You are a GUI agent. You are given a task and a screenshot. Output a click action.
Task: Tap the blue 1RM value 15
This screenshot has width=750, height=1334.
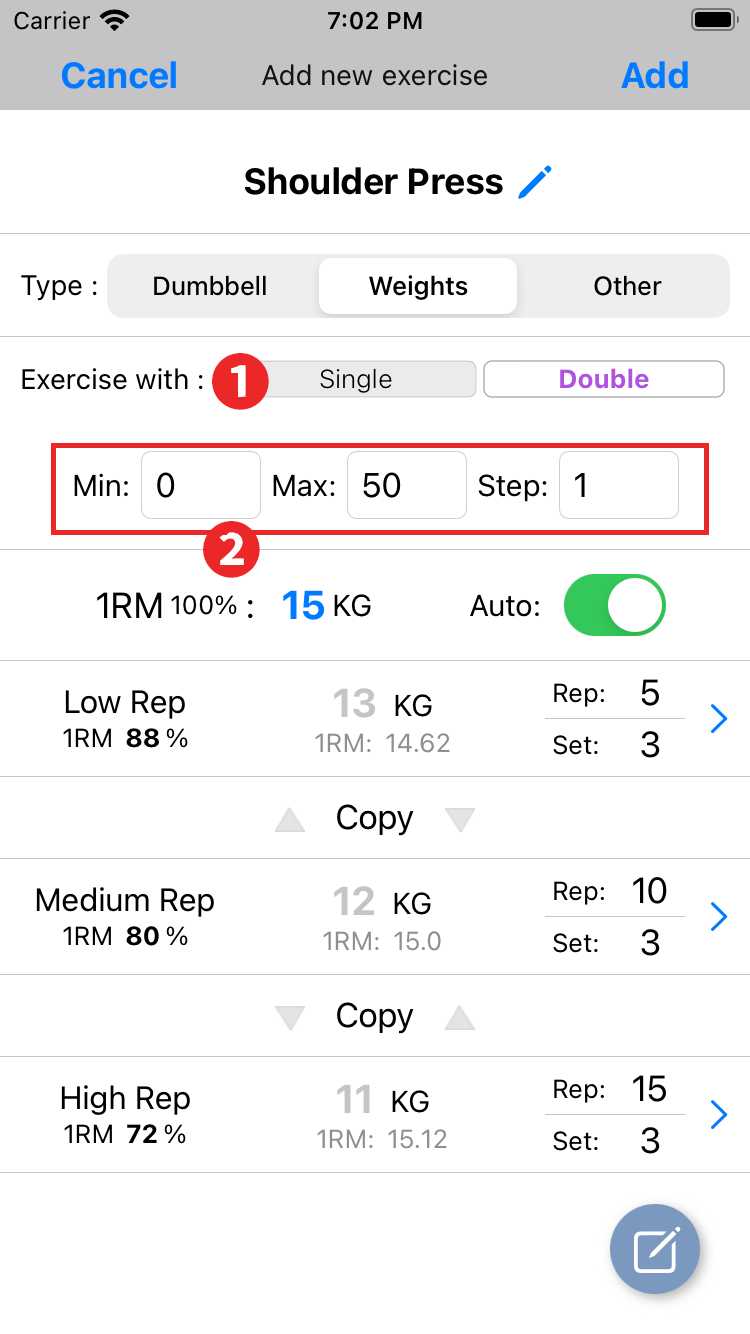[303, 606]
